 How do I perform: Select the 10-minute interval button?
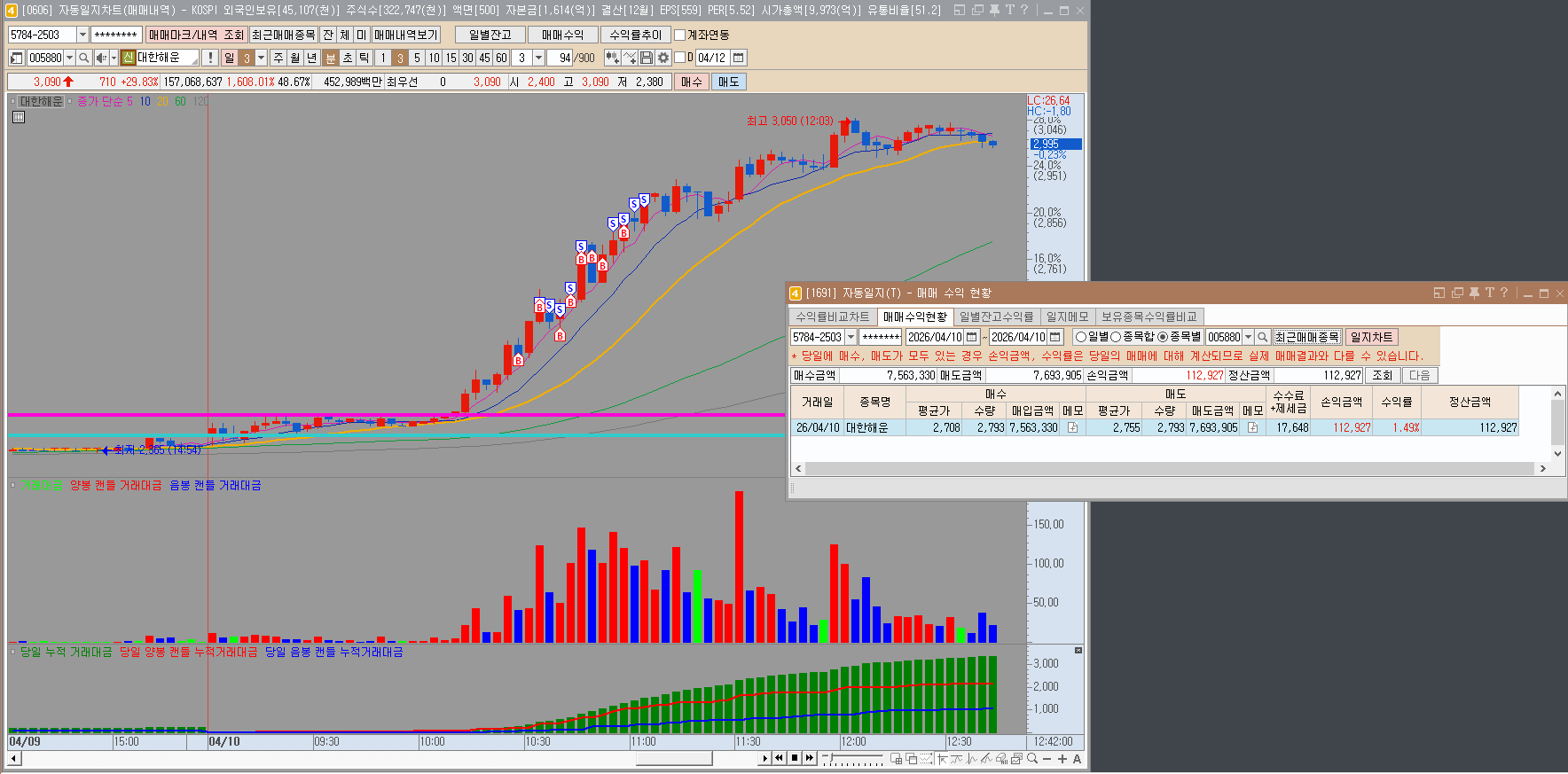(x=434, y=58)
